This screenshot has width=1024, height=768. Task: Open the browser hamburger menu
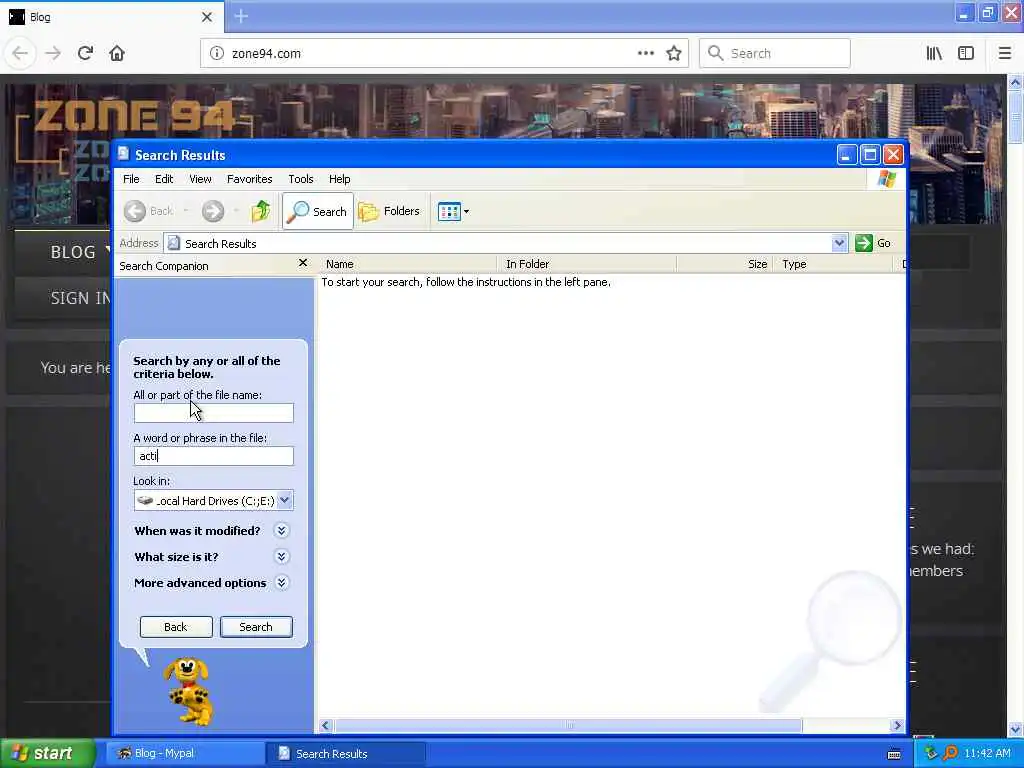pyautogui.click(x=1004, y=54)
